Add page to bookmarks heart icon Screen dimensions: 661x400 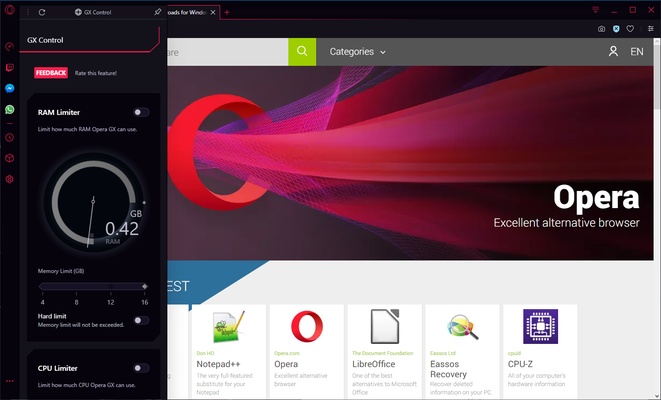(630, 29)
